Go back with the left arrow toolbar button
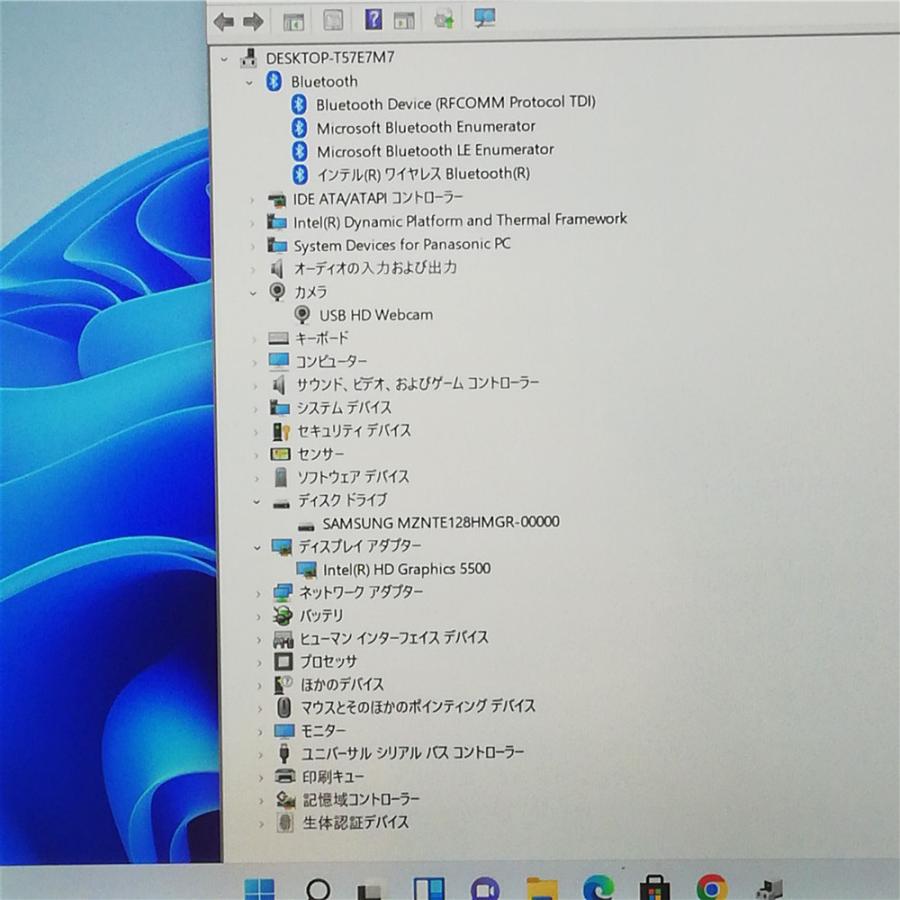Image resolution: width=900 pixels, height=900 pixels. tap(223, 22)
